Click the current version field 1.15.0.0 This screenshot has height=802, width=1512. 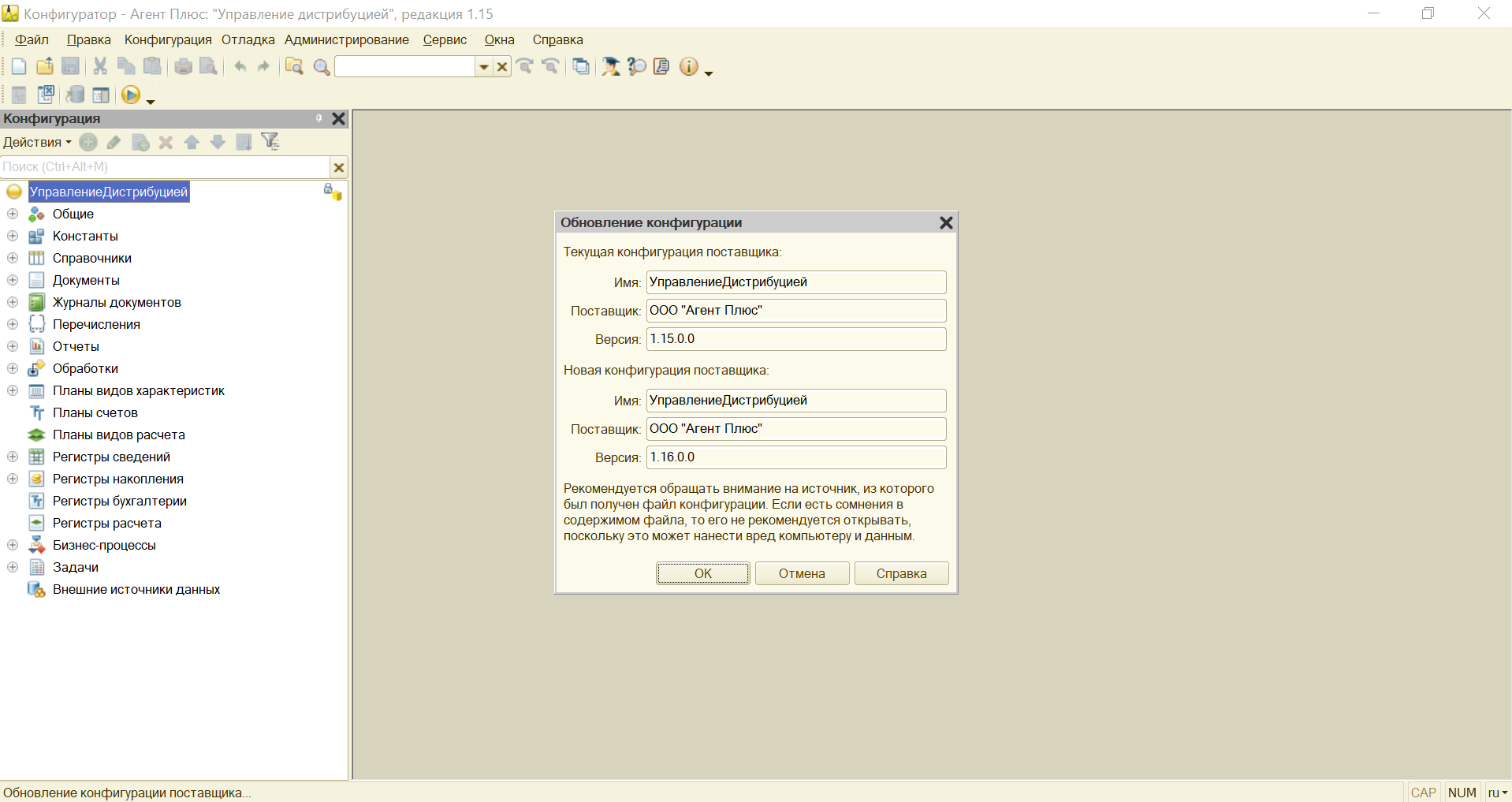coord(796,339)
